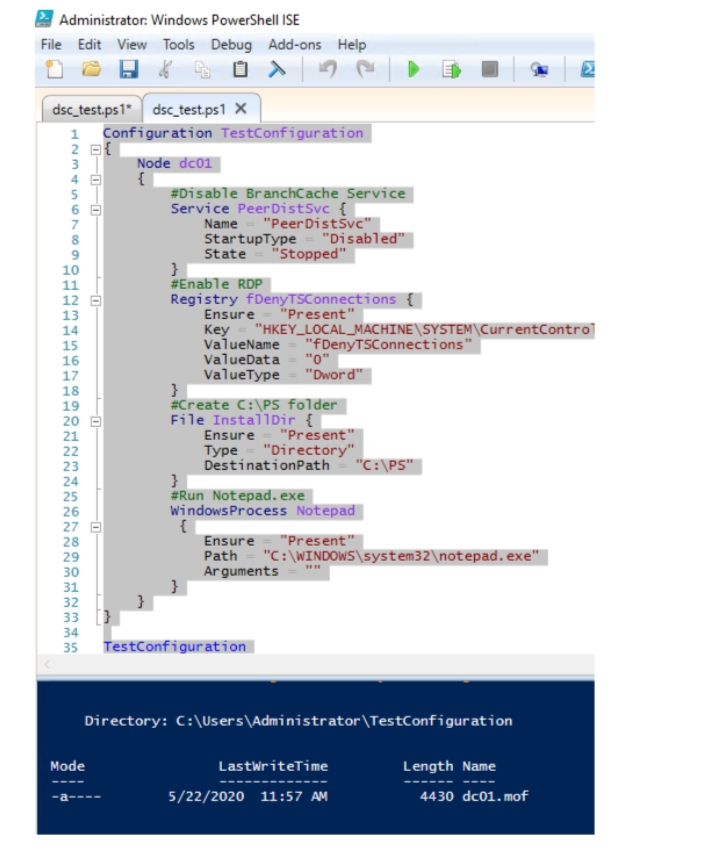Click the Directory path in console
This screenshot has width=719, height=854.
coord(344,721)
